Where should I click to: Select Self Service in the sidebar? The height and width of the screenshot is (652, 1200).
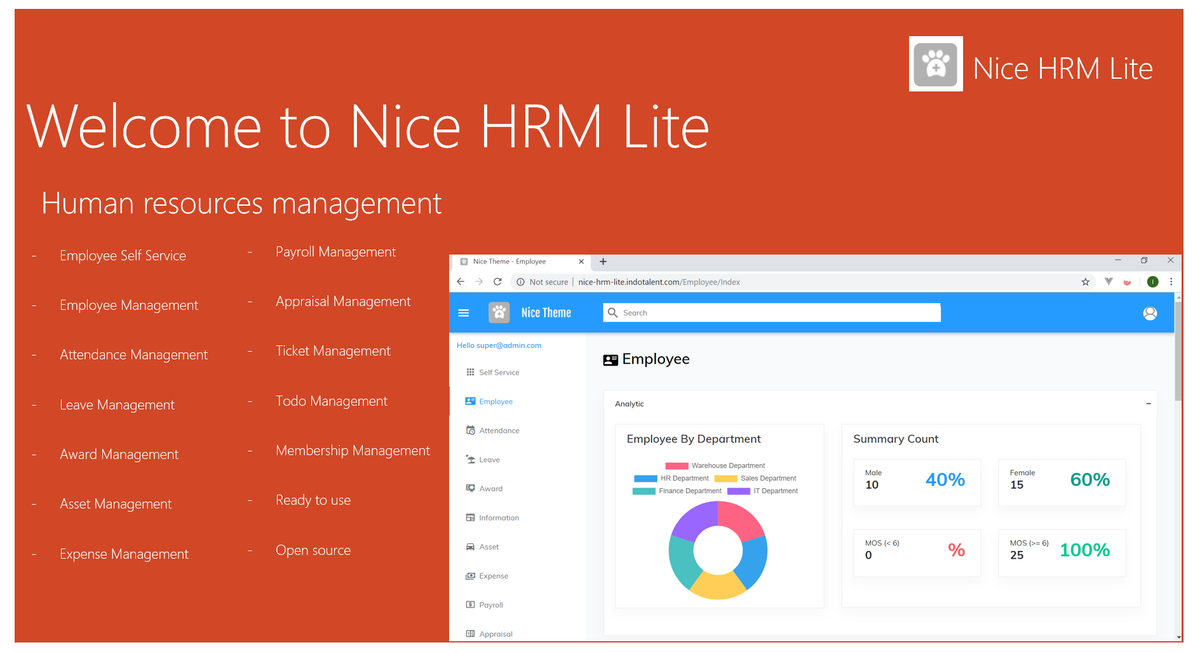(498, 372)
